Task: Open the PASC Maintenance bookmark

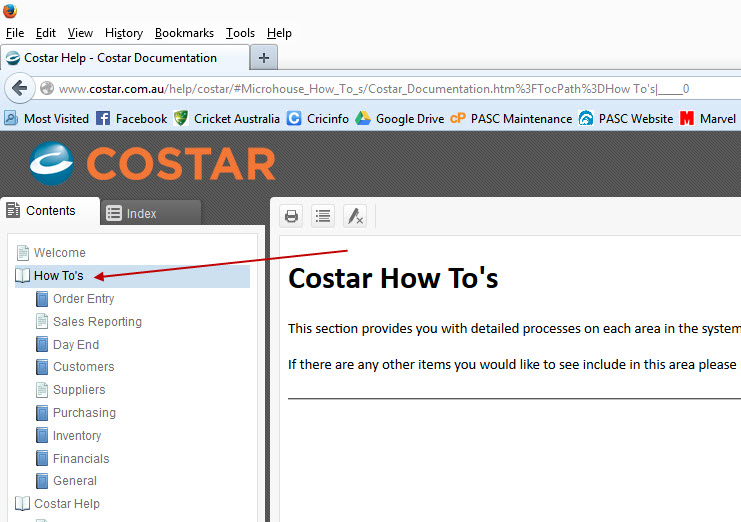Action: click(x=511, y=118)
